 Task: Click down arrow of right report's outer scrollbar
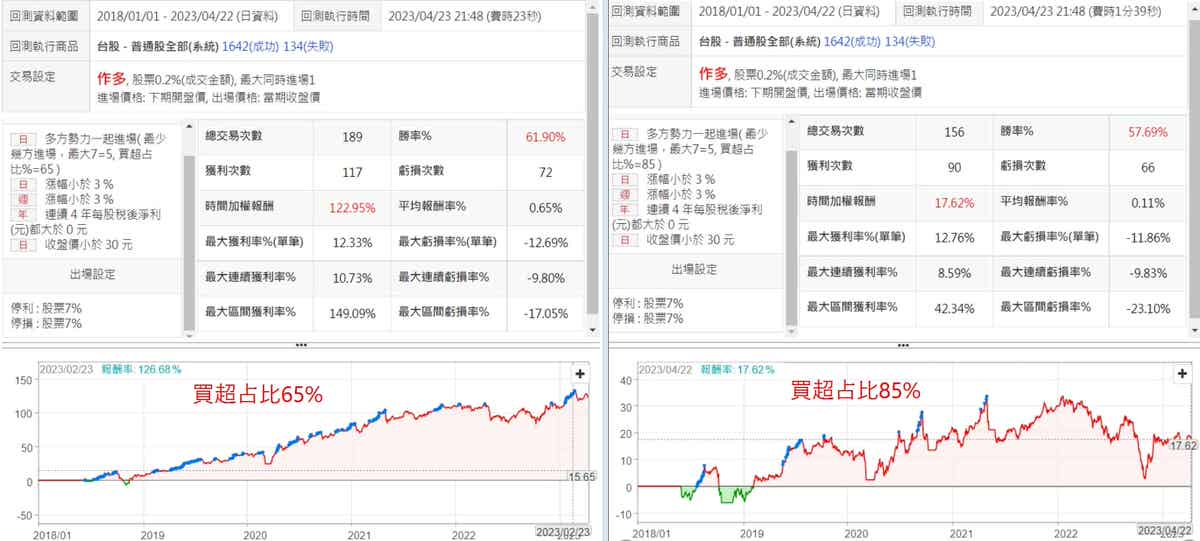coord(1194,331)
